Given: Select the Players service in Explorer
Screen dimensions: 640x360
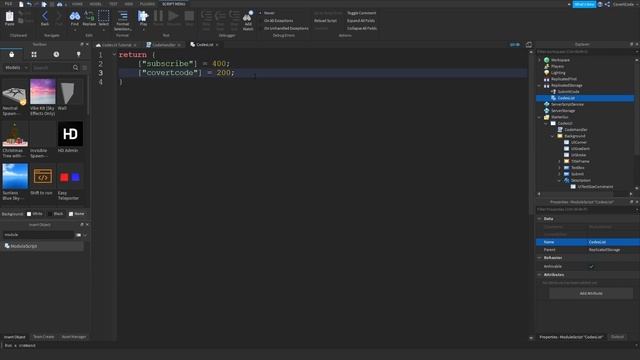Looking at the screenshot, I should [x=557, y=66].
